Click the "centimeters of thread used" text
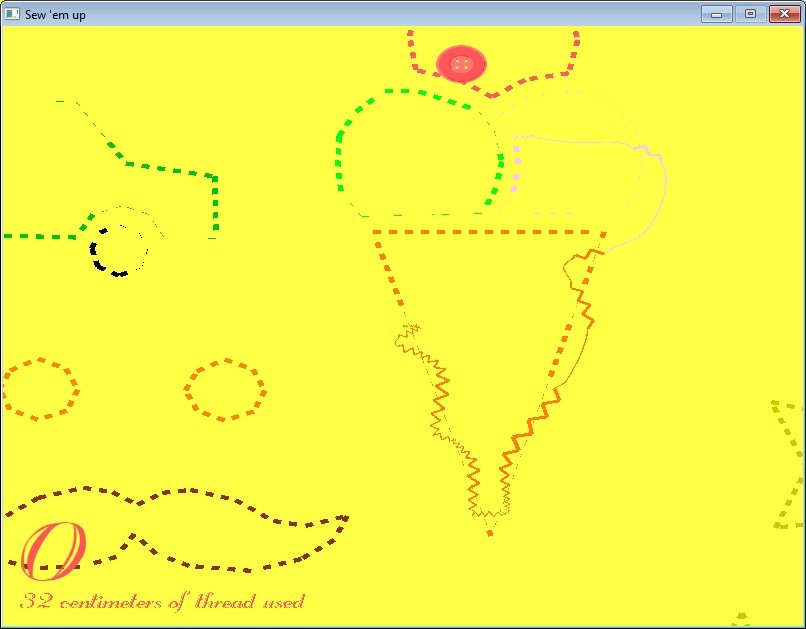The height and width of the screenshot is (629, 806). (182, 602)
